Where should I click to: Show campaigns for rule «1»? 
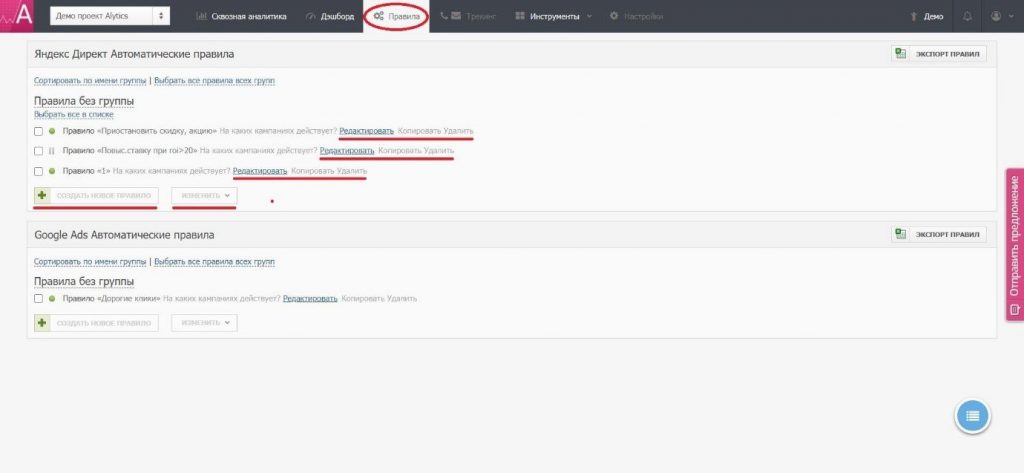[x=172, y=171]
